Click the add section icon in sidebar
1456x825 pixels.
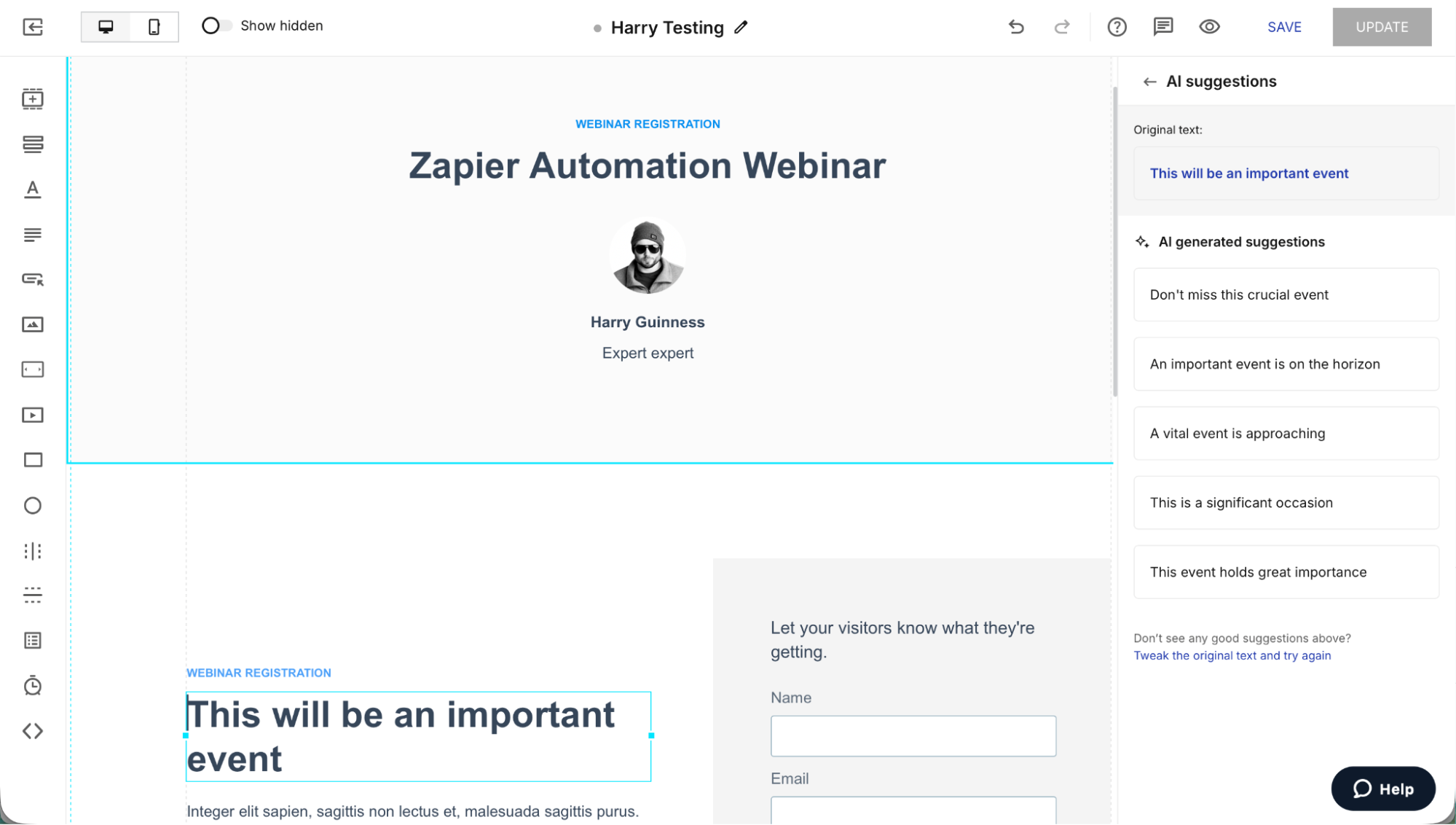coord(33,99)
